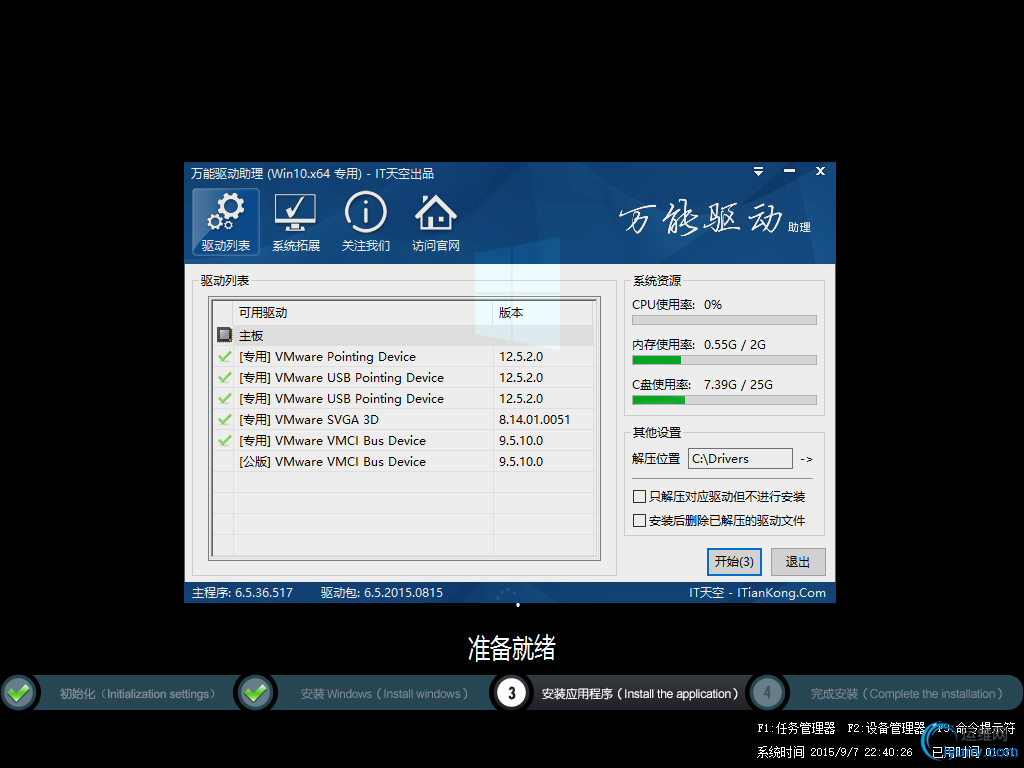
Task: Toggle the 主板 category checkbox
Action: pos(224,335)
